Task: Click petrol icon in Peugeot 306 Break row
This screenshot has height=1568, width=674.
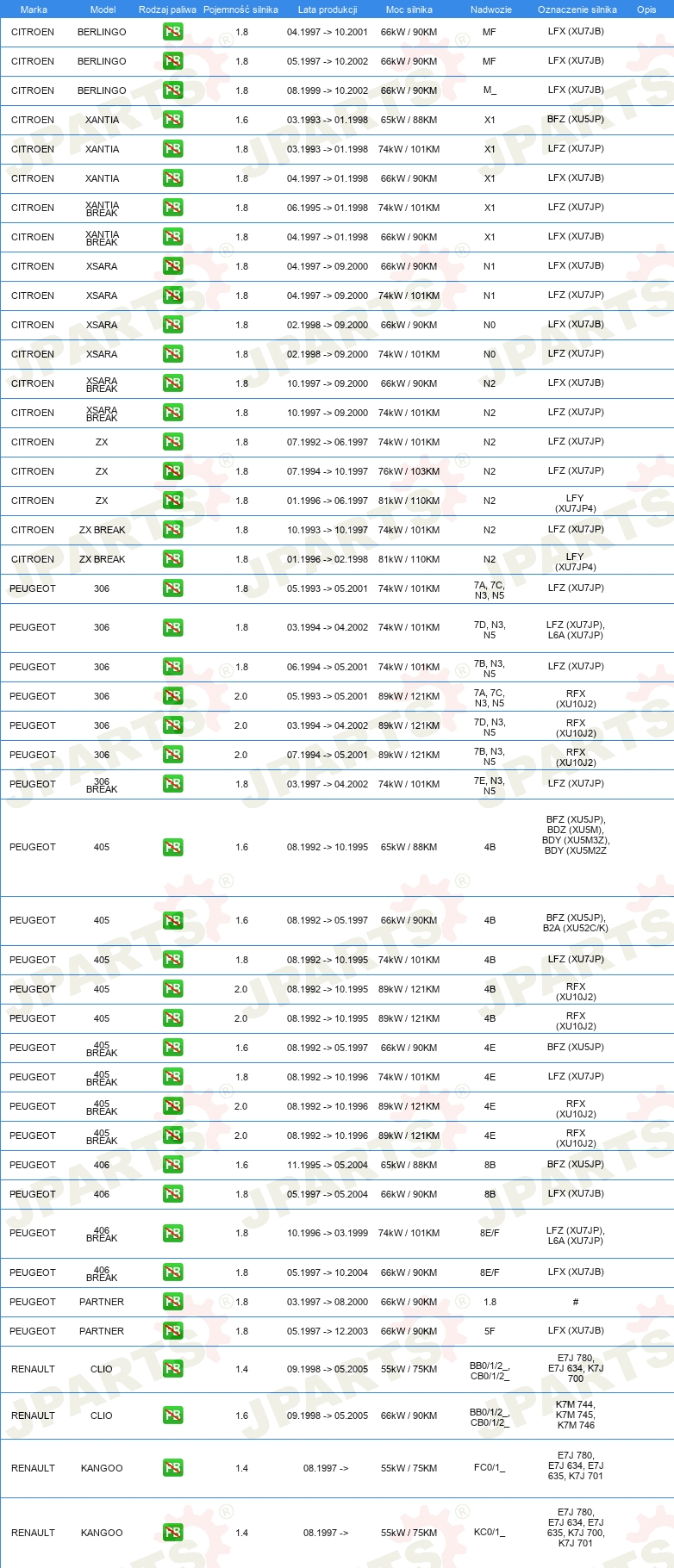Action: tap(172, 784)
